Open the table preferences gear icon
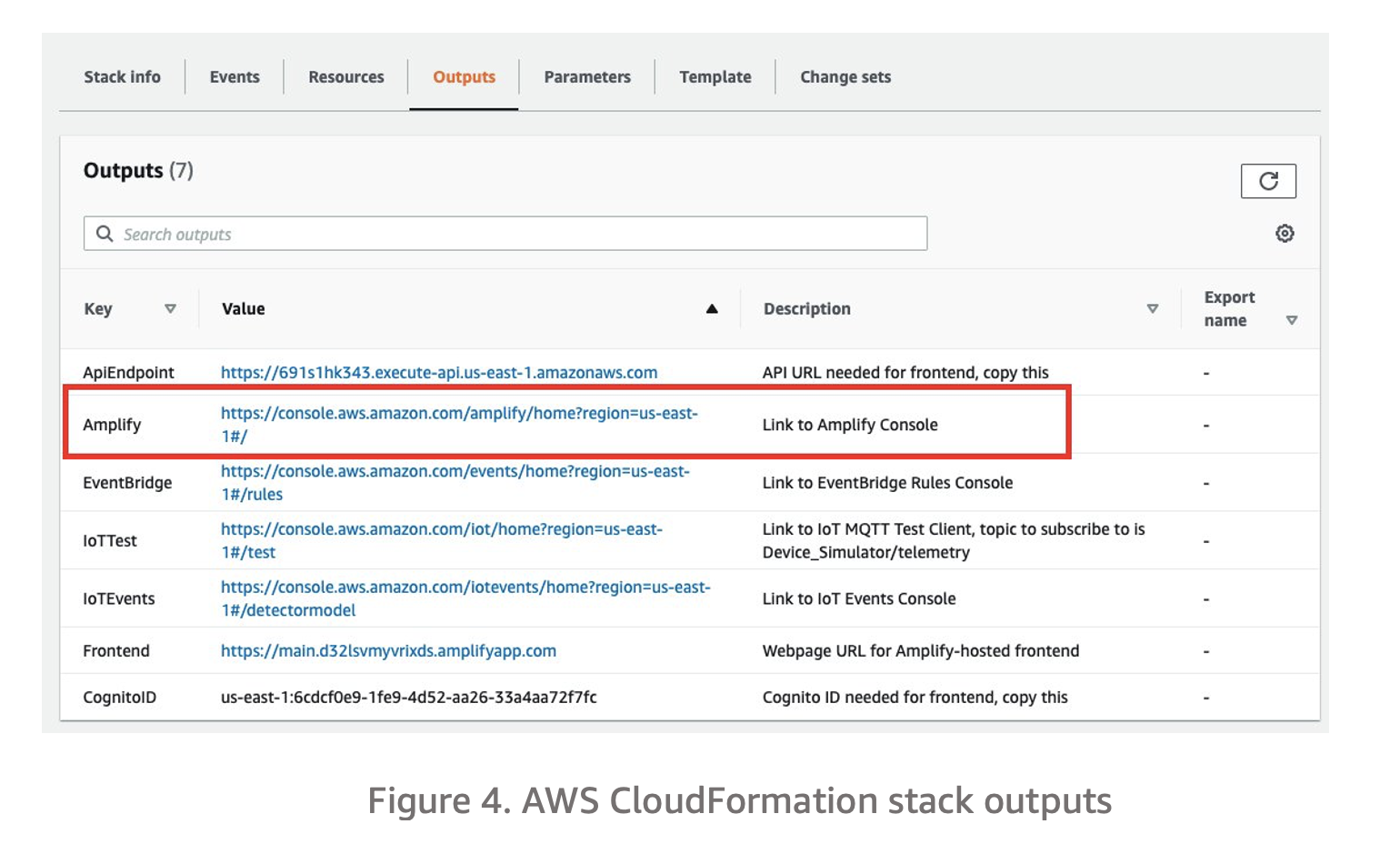 [1284, 234]
